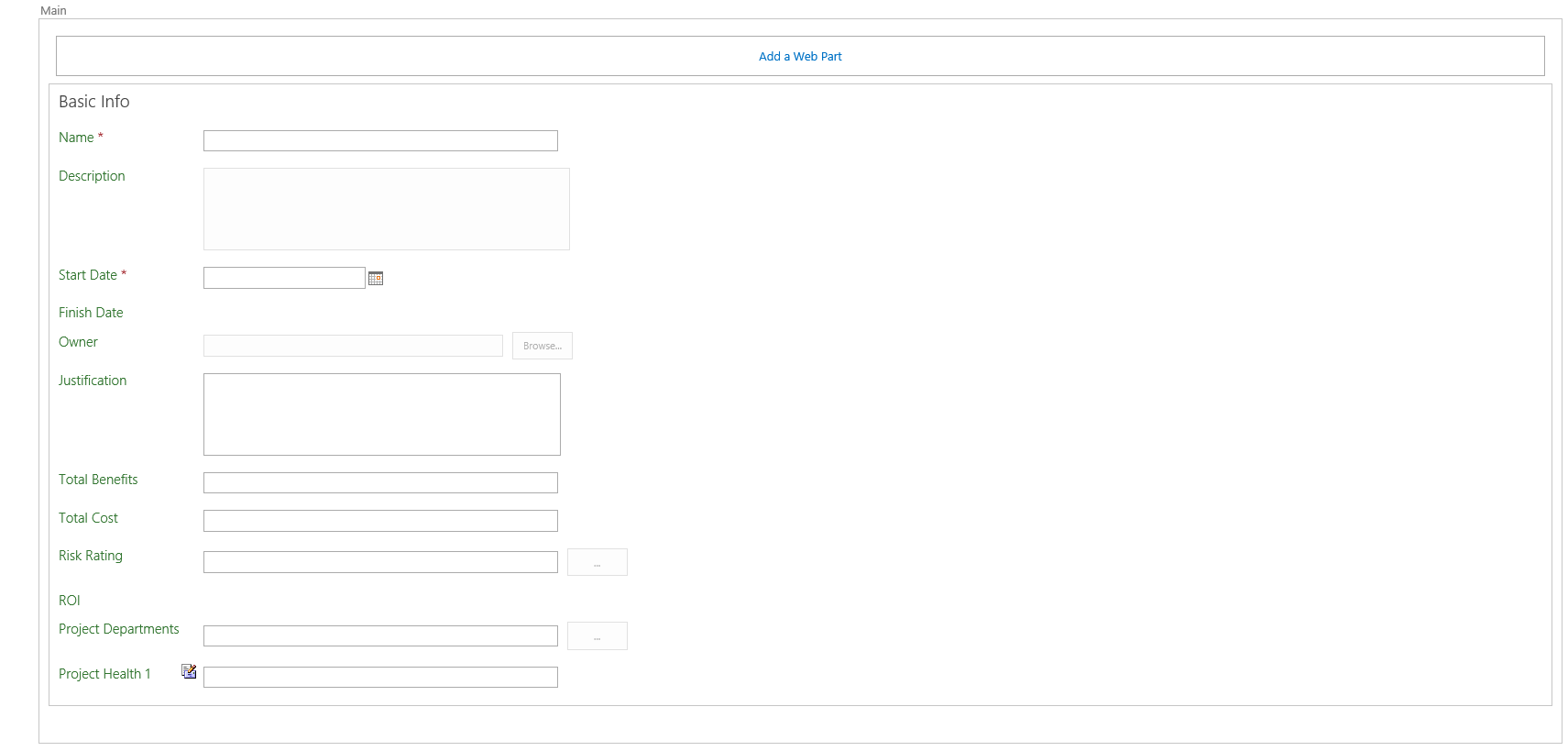The height and width of the screenshot is (751, 1568).
Task: Focus the Name text field
Action: pos(380,140)
